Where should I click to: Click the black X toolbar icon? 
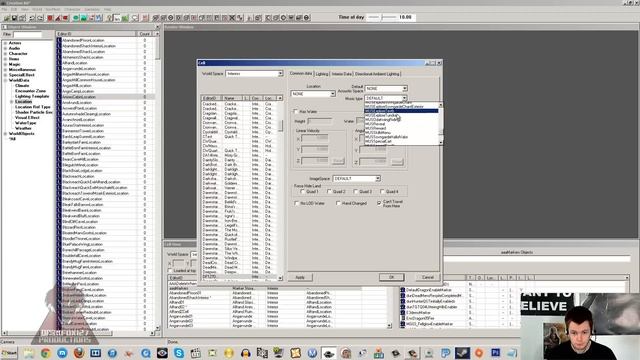click(232, 18)
